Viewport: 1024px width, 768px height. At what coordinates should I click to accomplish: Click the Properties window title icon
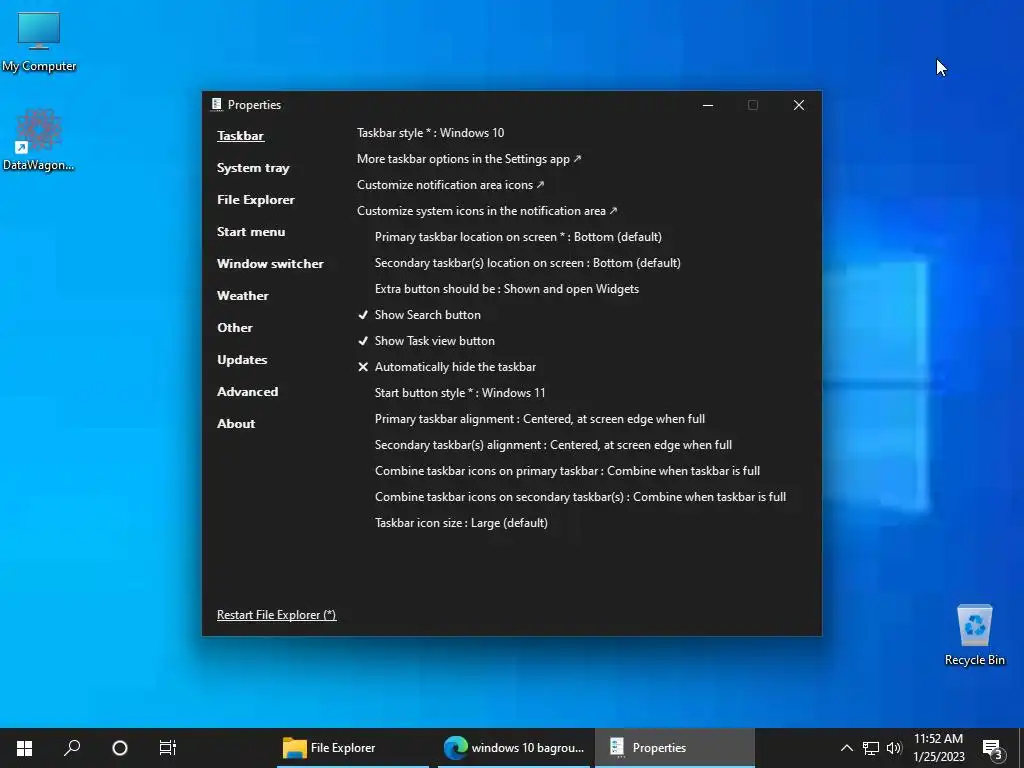coord(217,104)
